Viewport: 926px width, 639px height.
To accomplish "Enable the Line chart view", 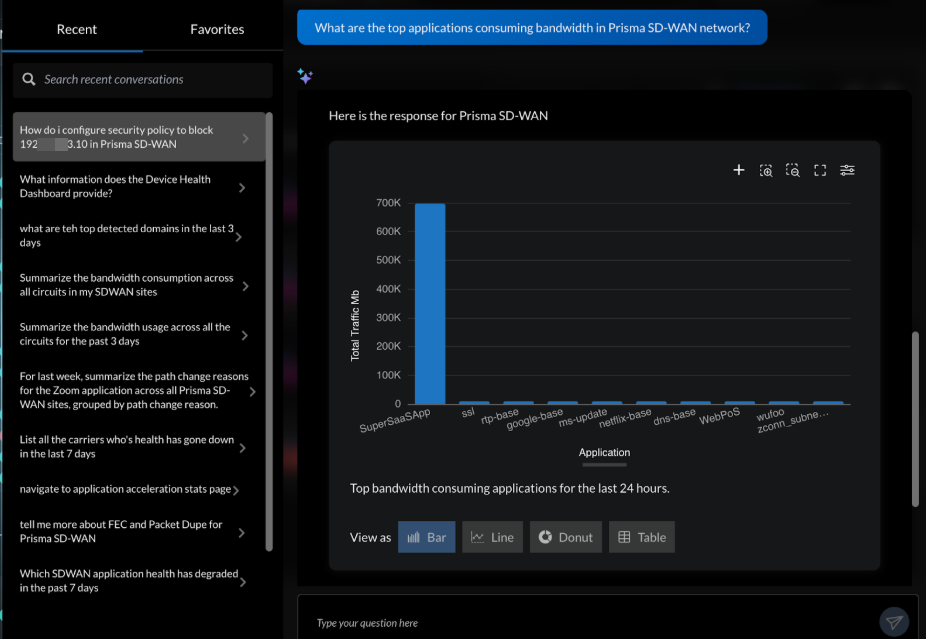I will (x=492, y=537).
